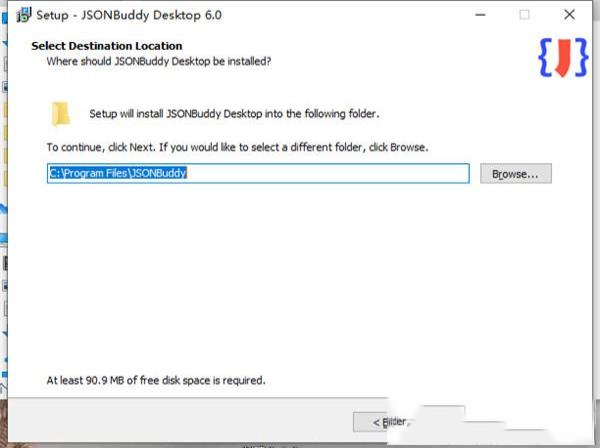Viewport: 600px width, 448px height.
Task: Place cursor in empty part of path field
Action: click(330, 173)
